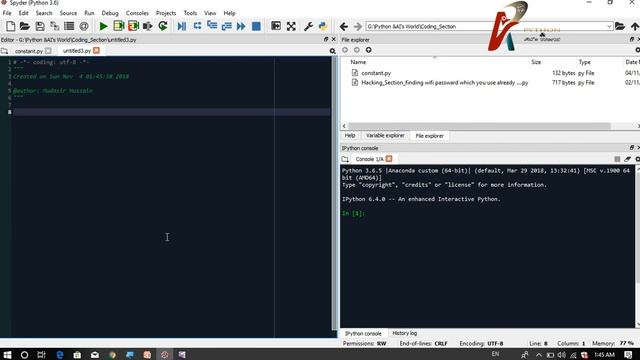Open the Tools menu
Screen dimensions: 640x360
190,13
